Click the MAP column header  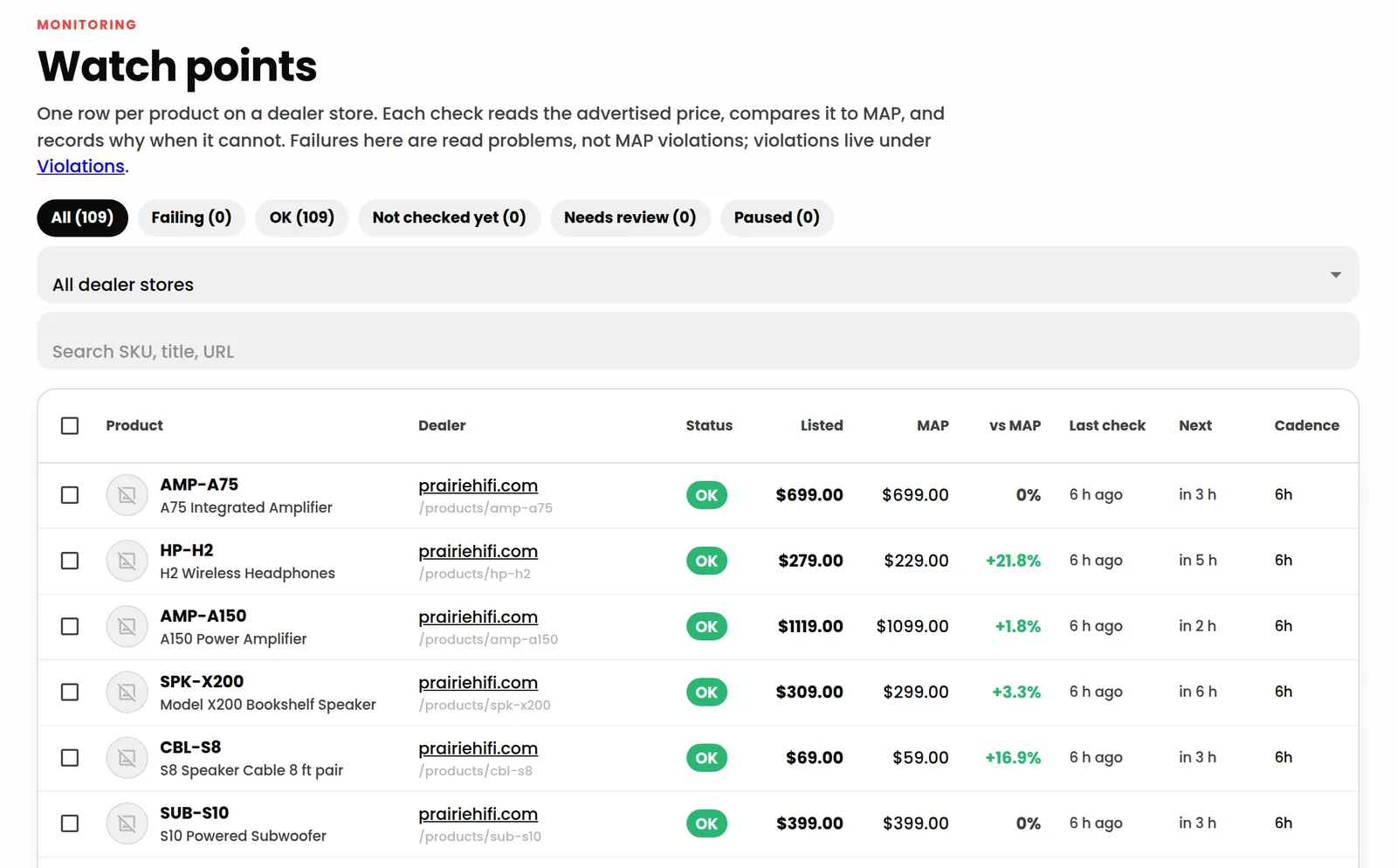click(x=932, y=425)
